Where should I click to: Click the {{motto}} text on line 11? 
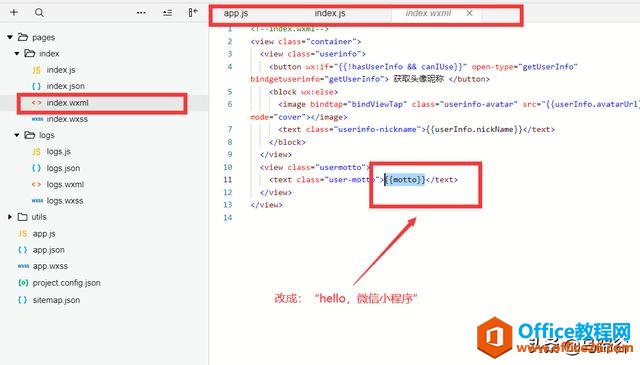click(x=404, y=180)
